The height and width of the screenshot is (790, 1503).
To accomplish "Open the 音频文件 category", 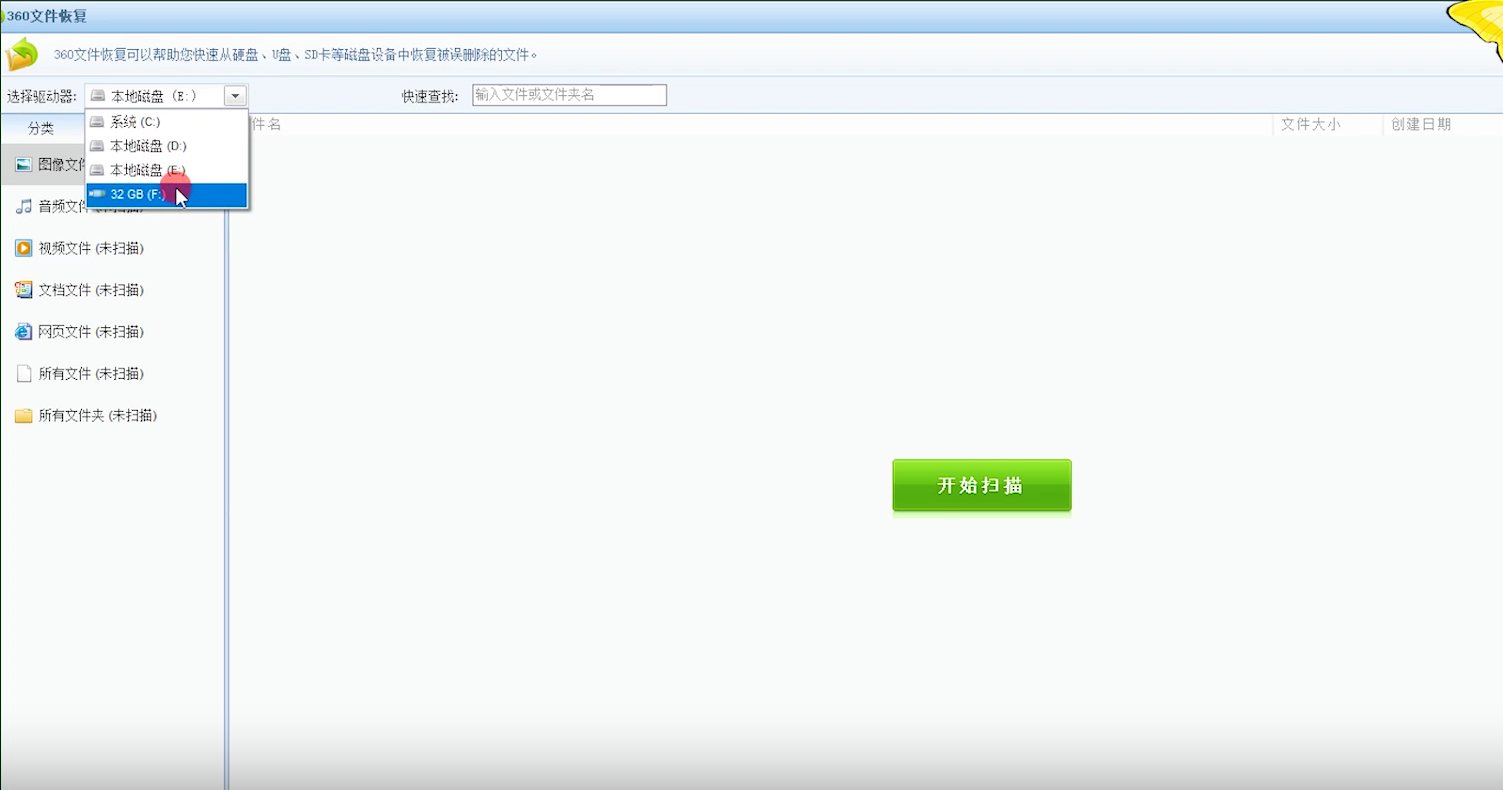I will coord(112,206).
